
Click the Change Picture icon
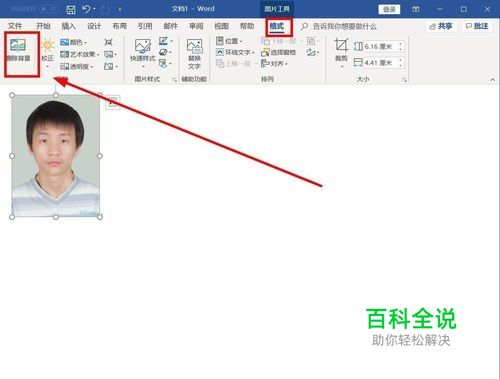point(110,54)
